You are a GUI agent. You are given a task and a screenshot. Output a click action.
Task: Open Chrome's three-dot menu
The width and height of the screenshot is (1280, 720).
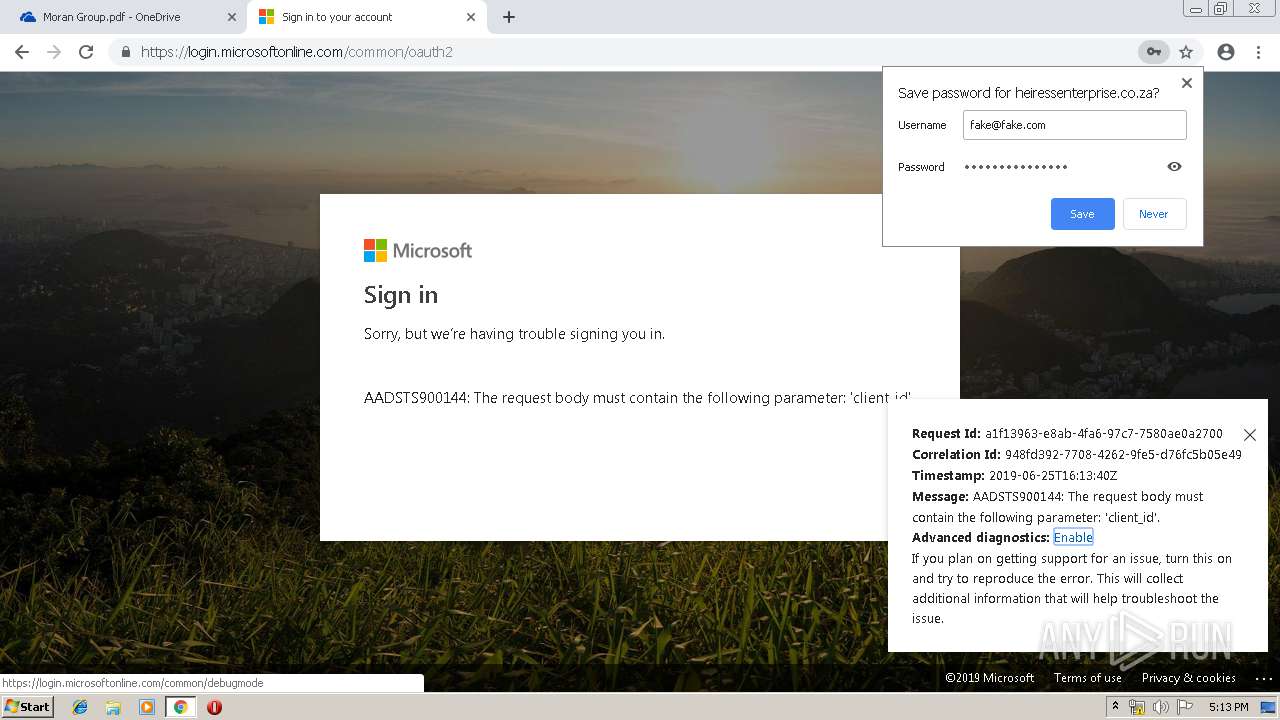pos(1258,52)
